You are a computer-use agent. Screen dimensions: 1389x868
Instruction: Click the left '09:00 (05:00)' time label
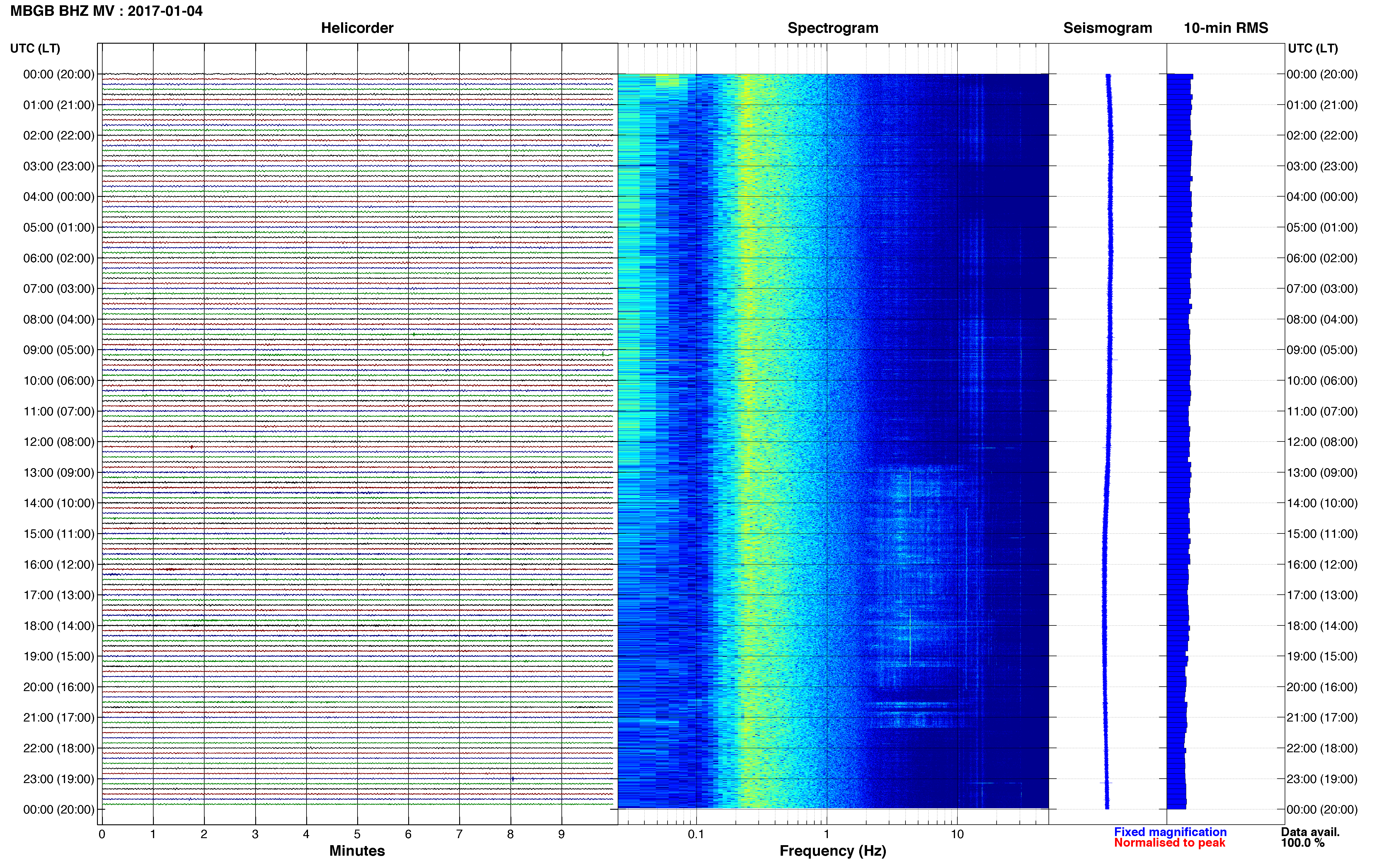59,350
